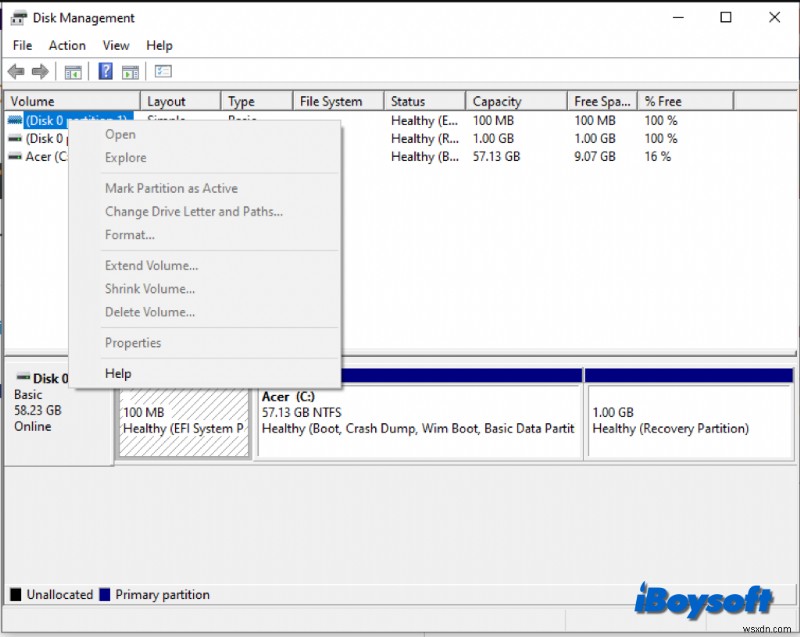Click the 9.07 GB free space cell
The image size is (800, 637).
(594, 157)
